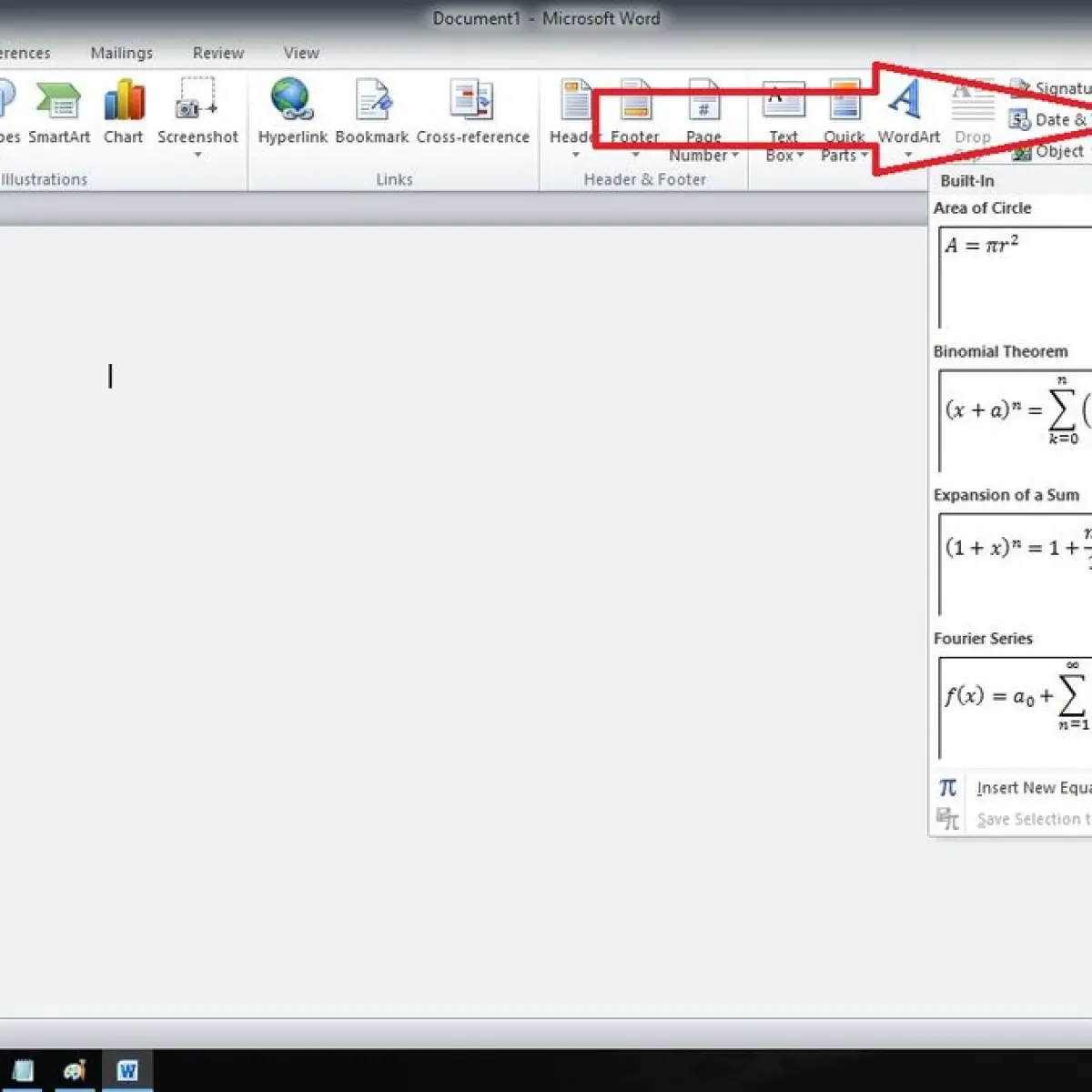Expand the Footer dropdown arrow
Image resolution: width=1092 pixels, height=1092 pixels.
[x=635, y=156]
